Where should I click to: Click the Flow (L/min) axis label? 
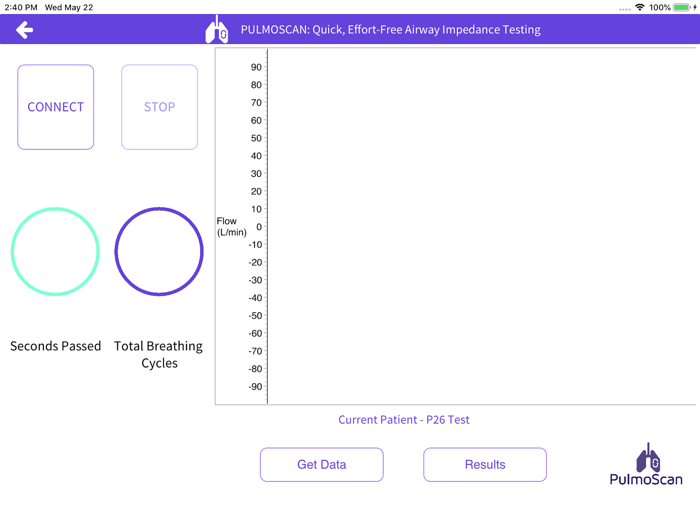click(x=231, y=226)
